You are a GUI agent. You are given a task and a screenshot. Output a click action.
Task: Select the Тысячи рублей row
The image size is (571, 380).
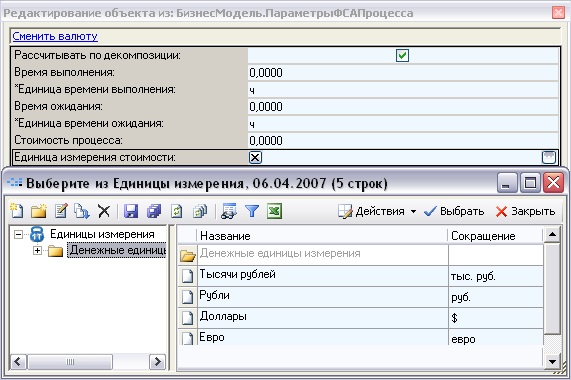(x=361, y=276)
